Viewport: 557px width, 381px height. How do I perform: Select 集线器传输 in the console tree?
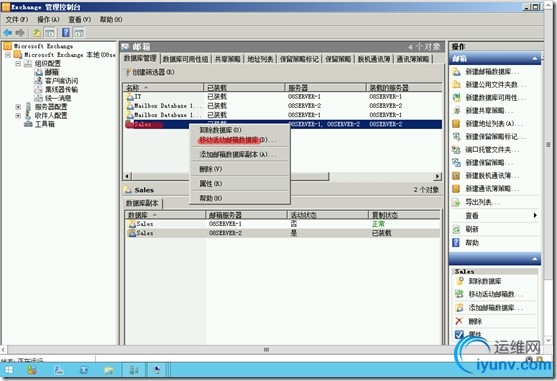tap(61, 89)
